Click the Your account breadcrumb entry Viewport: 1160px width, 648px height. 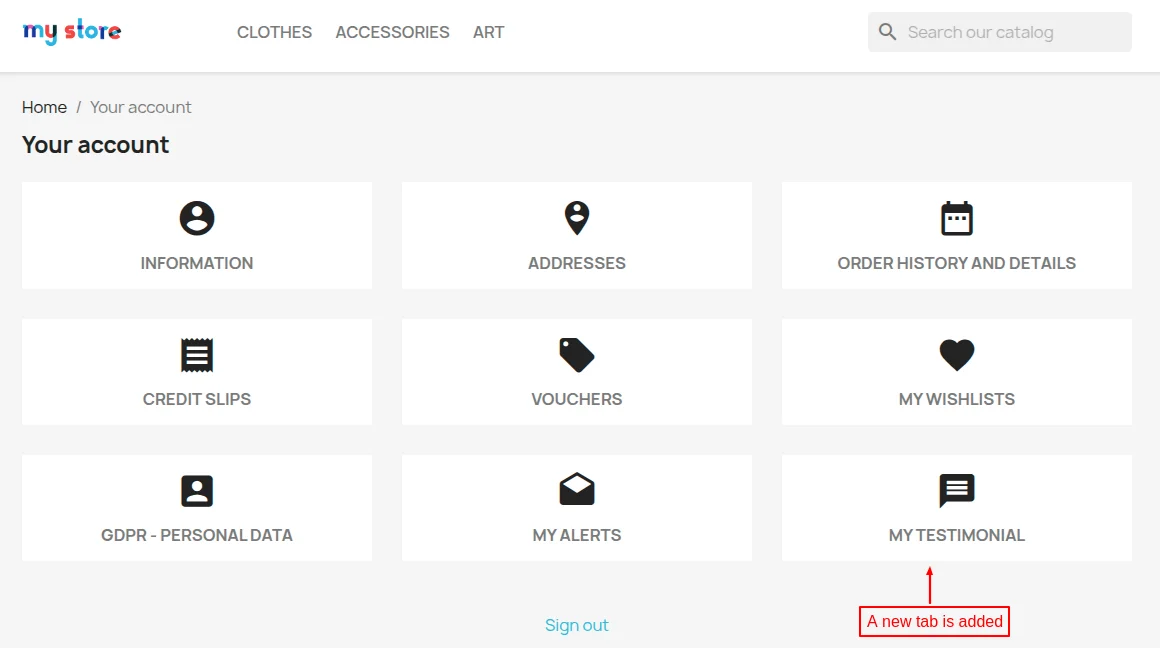(140, 107)
